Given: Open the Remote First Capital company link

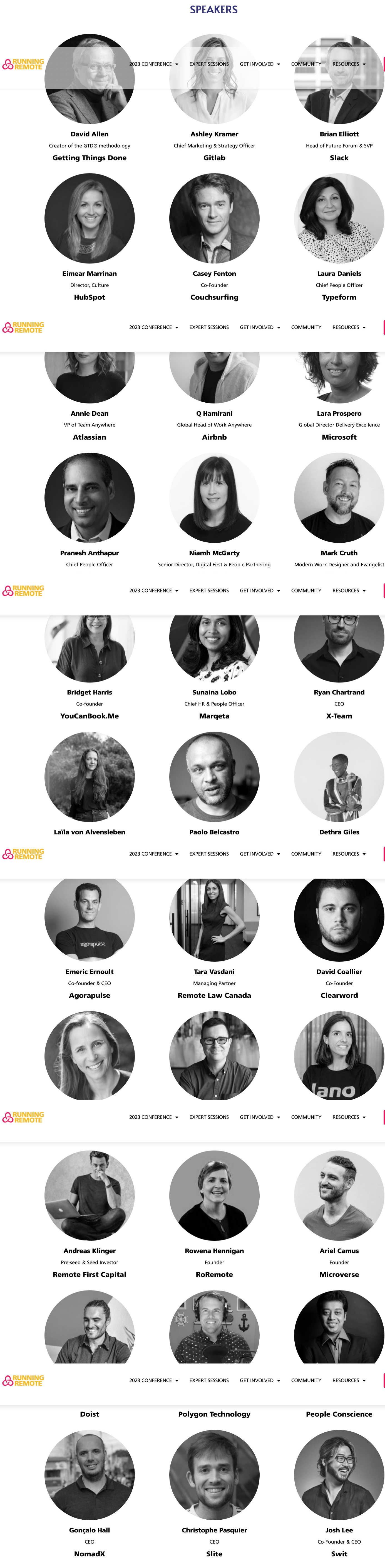Looking at the screenshot, I should click(x=90, y=1275).
